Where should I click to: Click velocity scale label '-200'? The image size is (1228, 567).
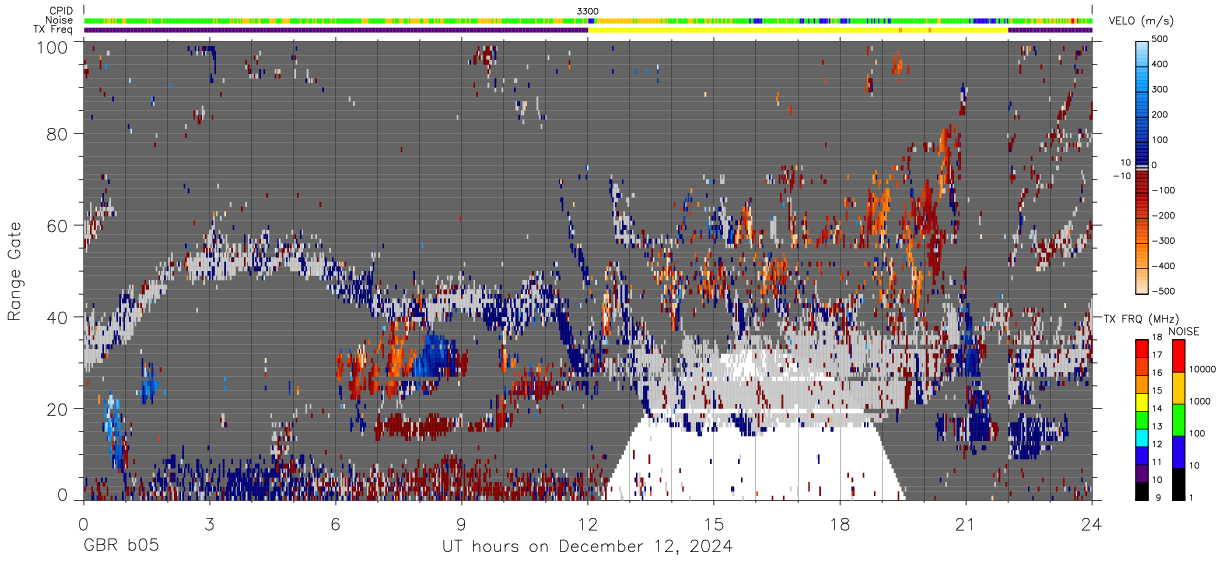click(1166, 216)
